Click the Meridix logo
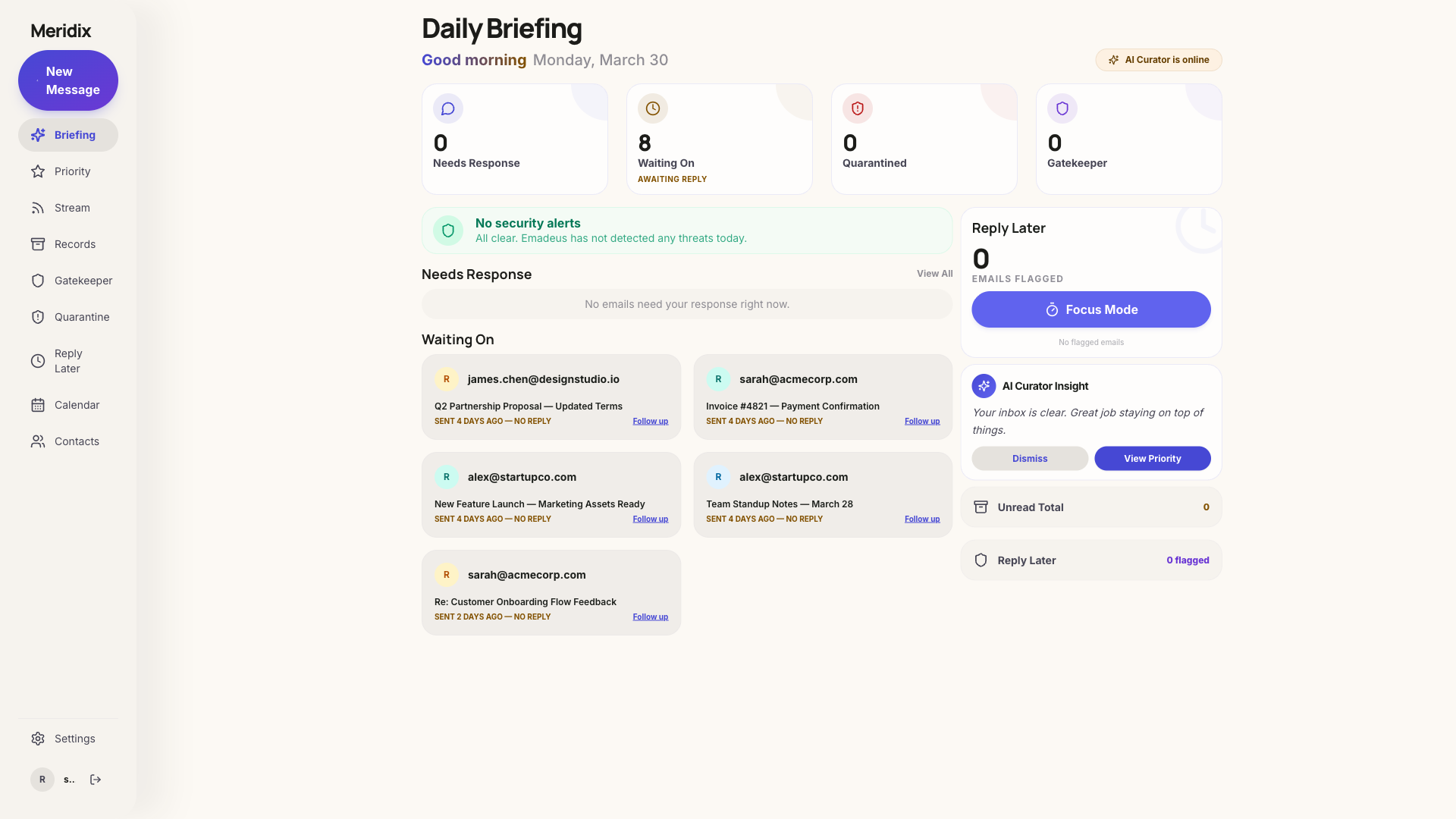Viewport: 1456px width, 819px height. click(61, 31)
